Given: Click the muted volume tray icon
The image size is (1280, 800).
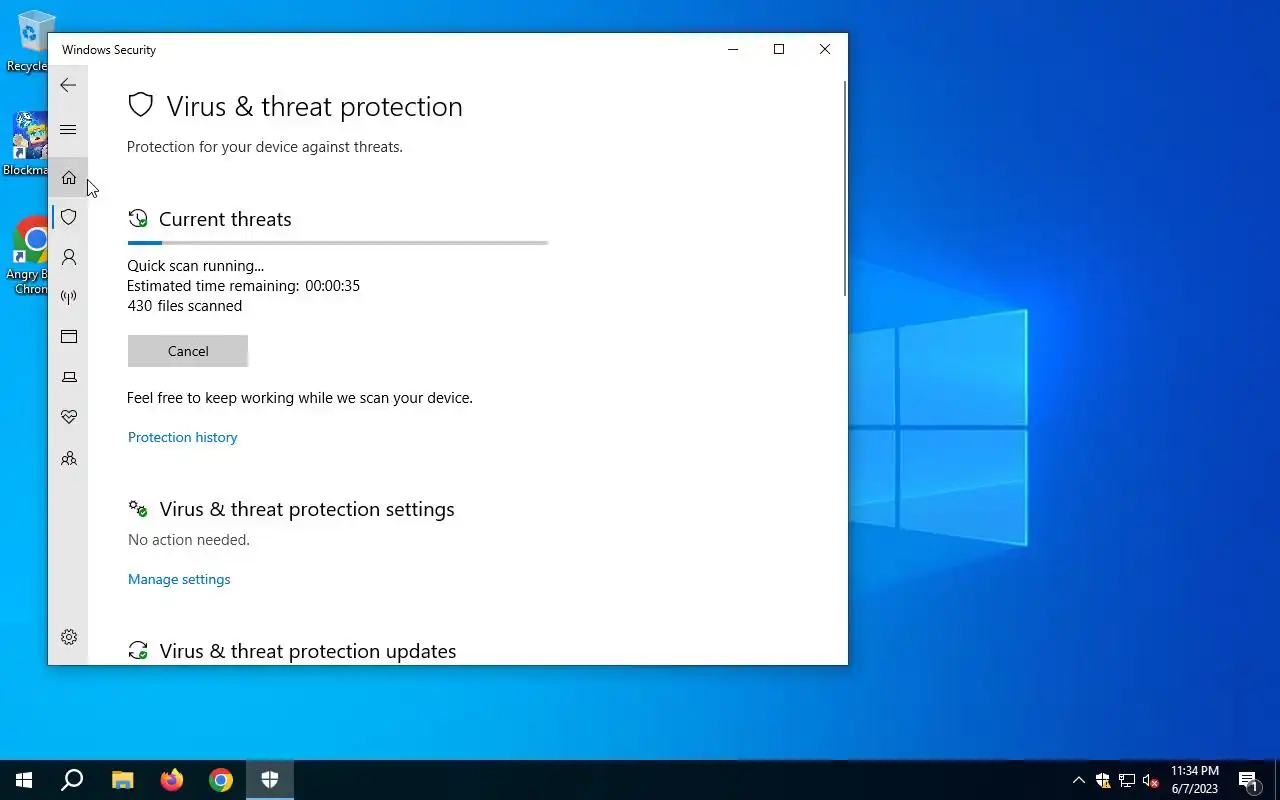Looking at the screenshot, I should (1151, 780).
